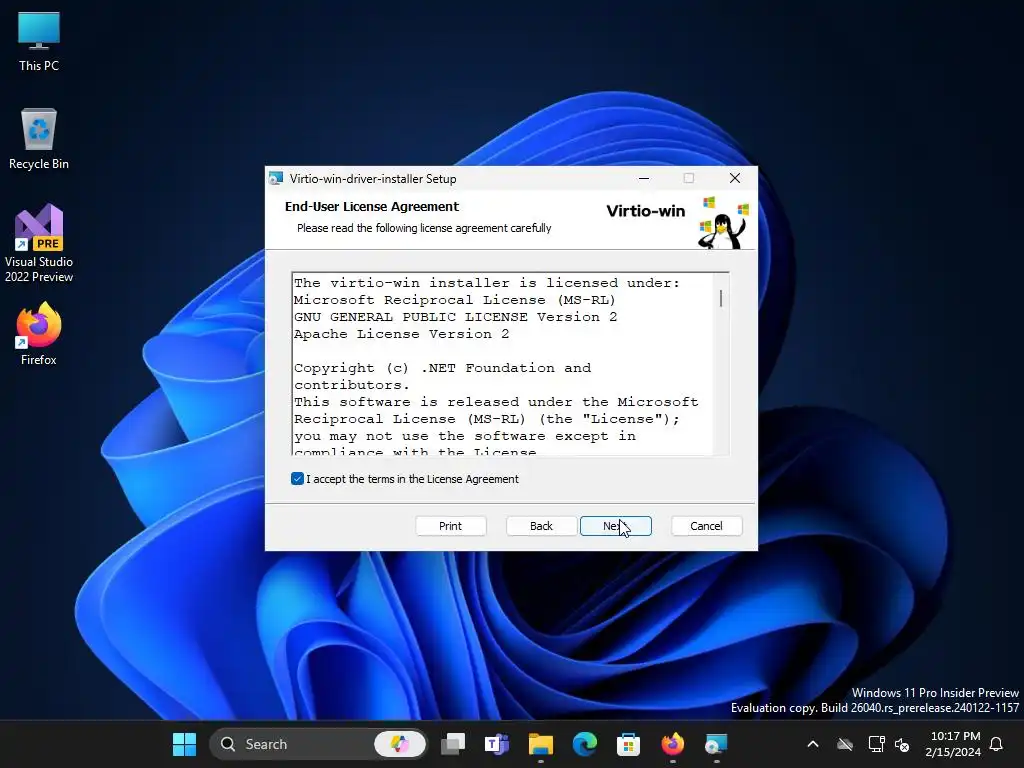Viewport: 1024px width, 768px height.
Task: Click the 'Microsoft Reciprocal License (MS-RL)' line
Action: click(x=455, y=300)
